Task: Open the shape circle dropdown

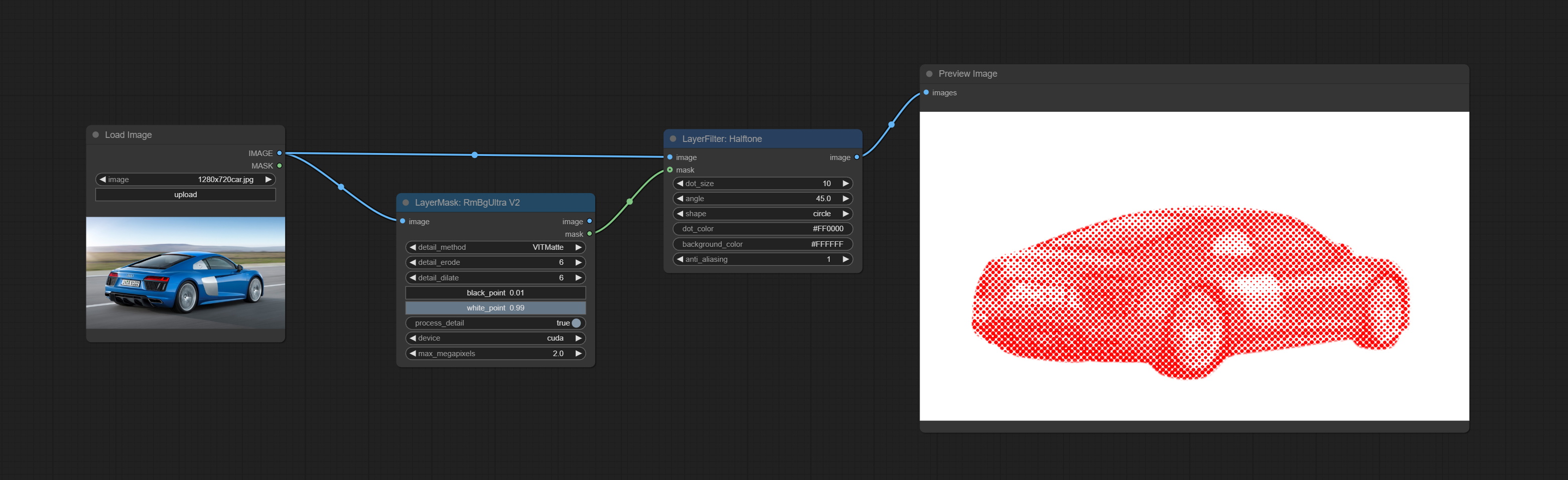Action: (x=762, y=214)
